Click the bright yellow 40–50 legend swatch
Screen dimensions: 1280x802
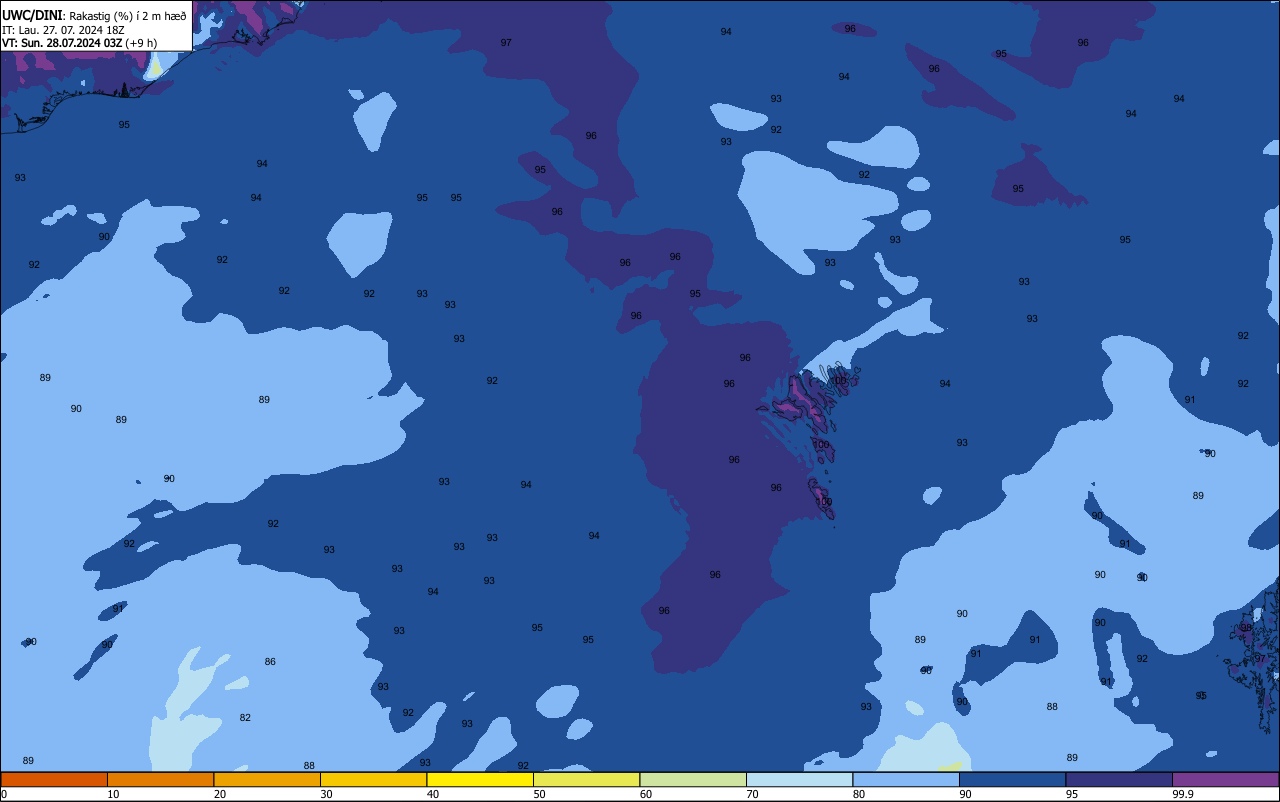480,779
